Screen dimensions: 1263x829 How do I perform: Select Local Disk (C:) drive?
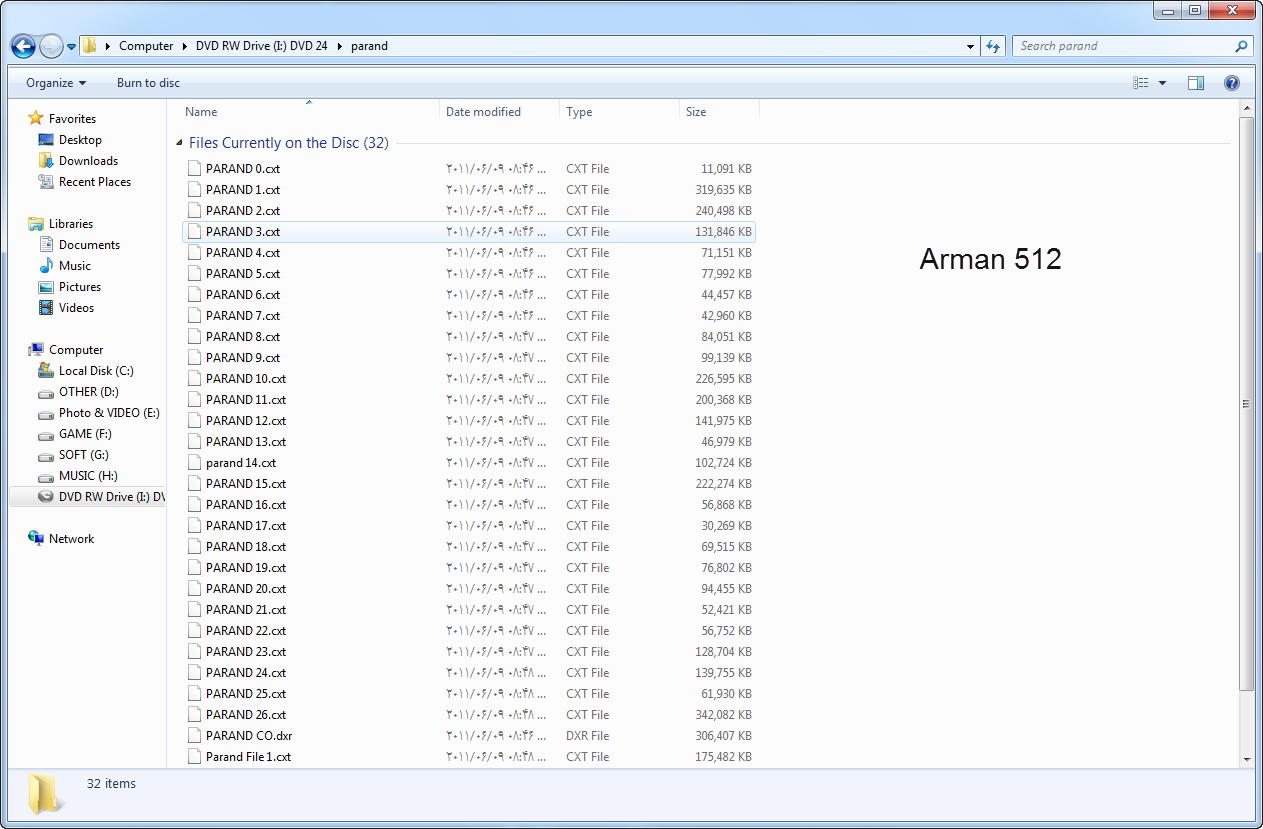tap(95, 371)
